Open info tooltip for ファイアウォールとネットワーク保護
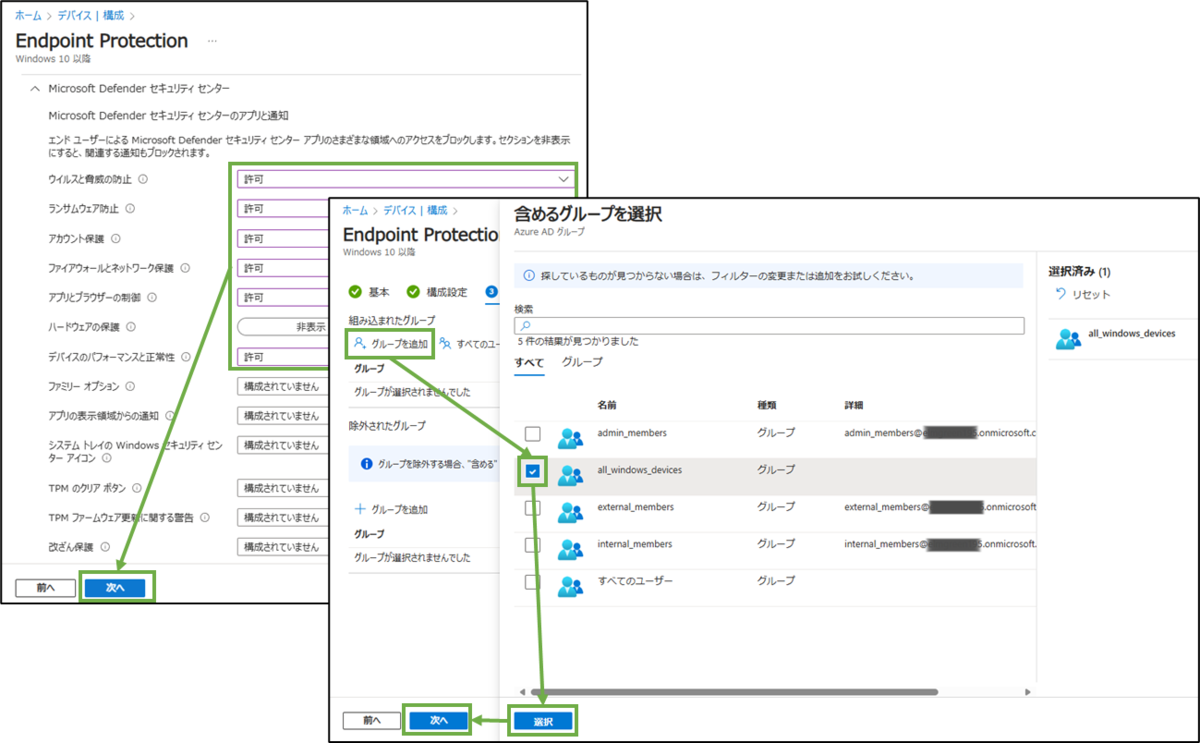Screen dimensions: 1200x743 tap(185, 268)
